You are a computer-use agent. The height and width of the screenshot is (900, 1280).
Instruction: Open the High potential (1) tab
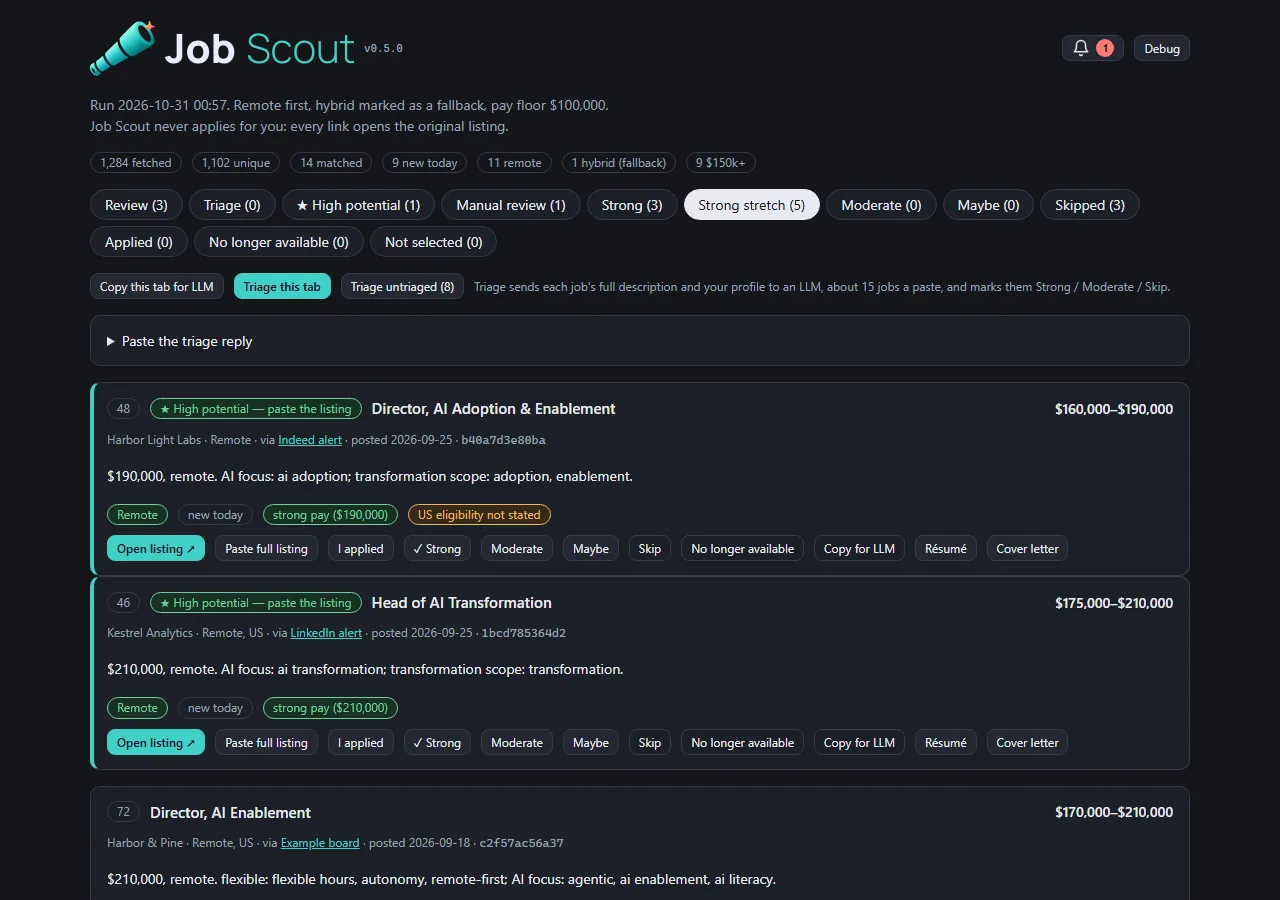click(358, 205)
